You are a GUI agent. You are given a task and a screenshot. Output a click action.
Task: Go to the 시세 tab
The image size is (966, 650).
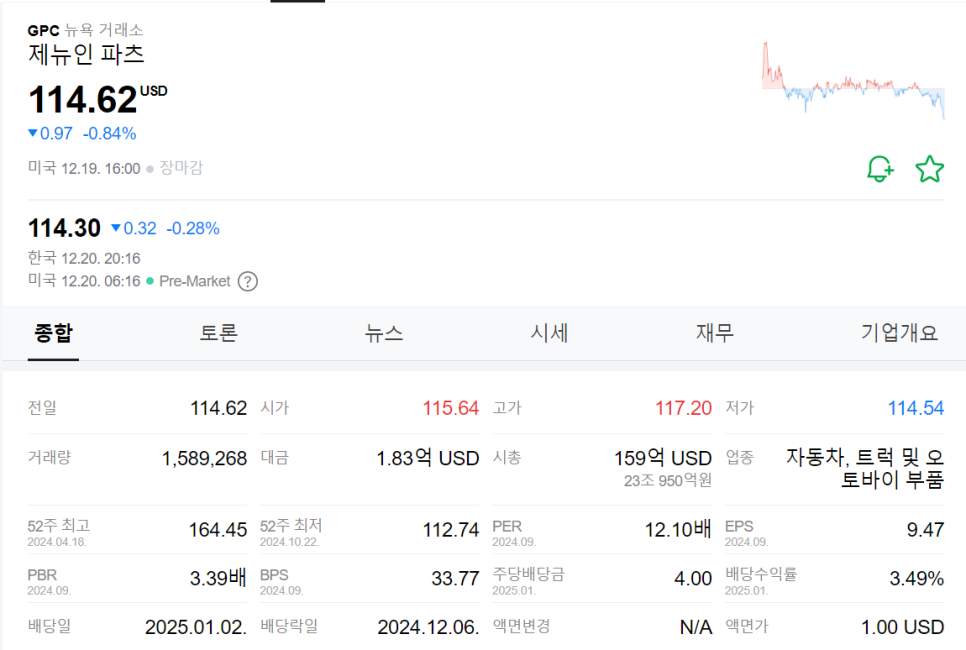550,333
